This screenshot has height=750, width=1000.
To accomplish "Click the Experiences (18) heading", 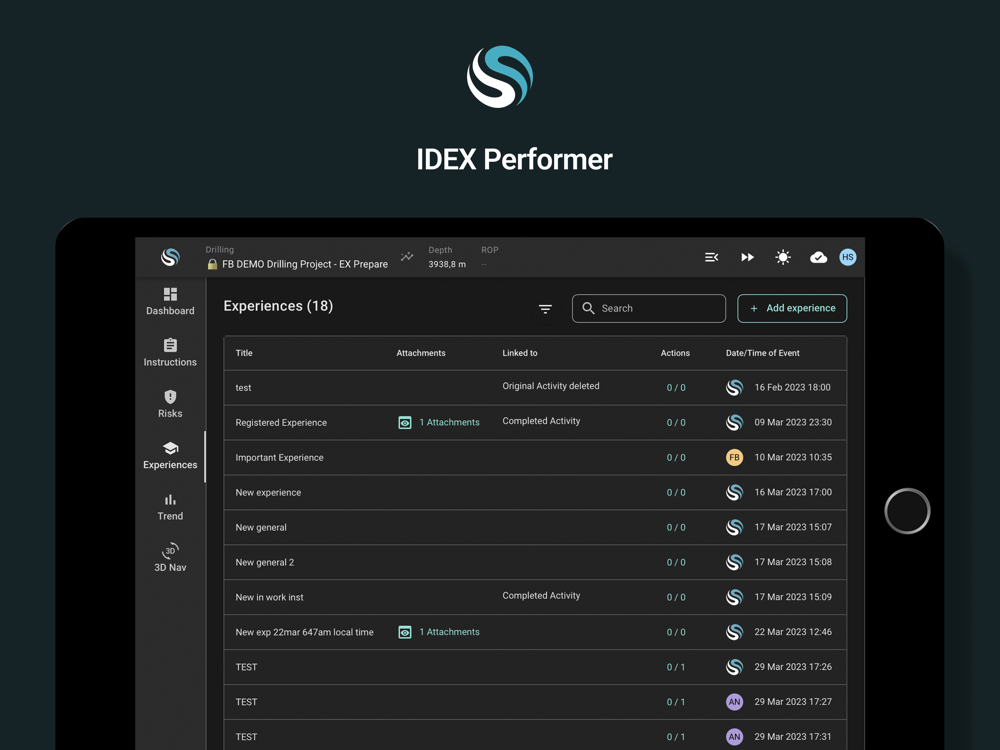I will pos(278,306).
